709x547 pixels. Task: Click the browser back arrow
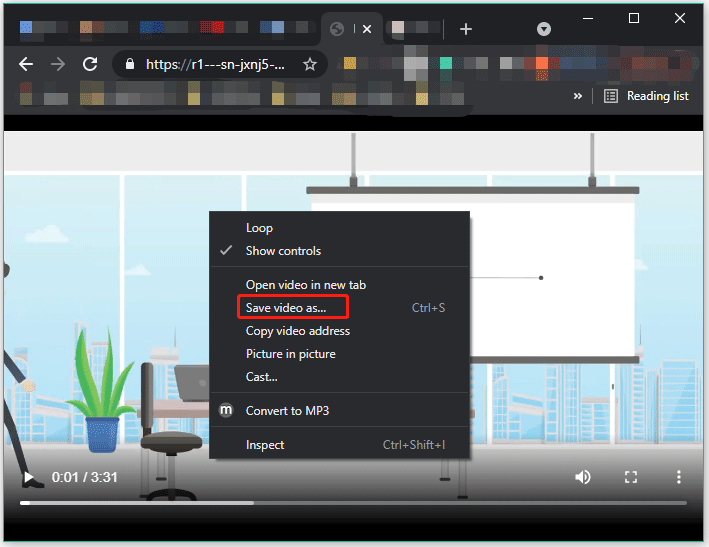(x=26, y=64)
